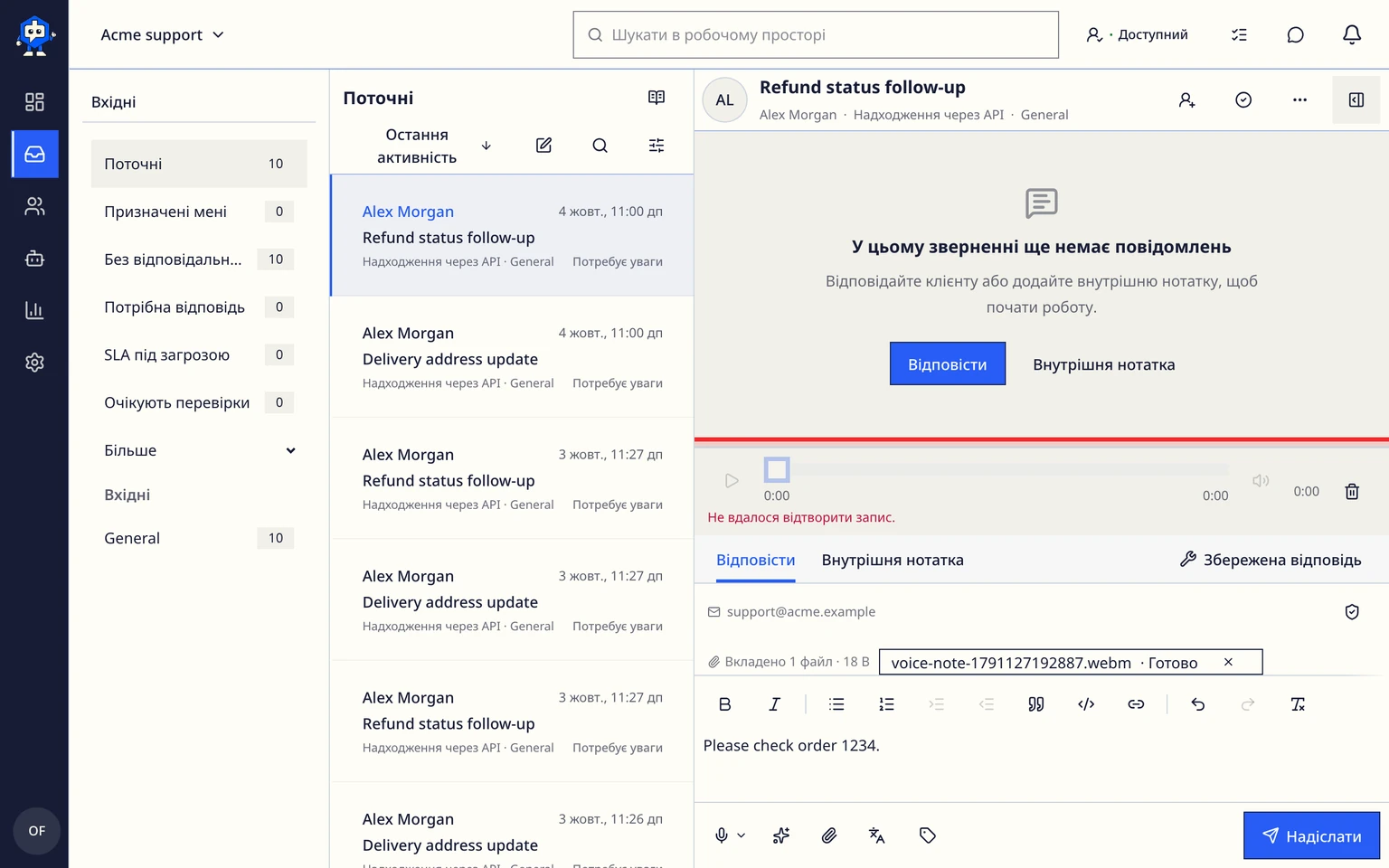Viewport: 1389px width, 868px height.
Task: Search conversations in the Поточні list
Action: click(600, 146)
